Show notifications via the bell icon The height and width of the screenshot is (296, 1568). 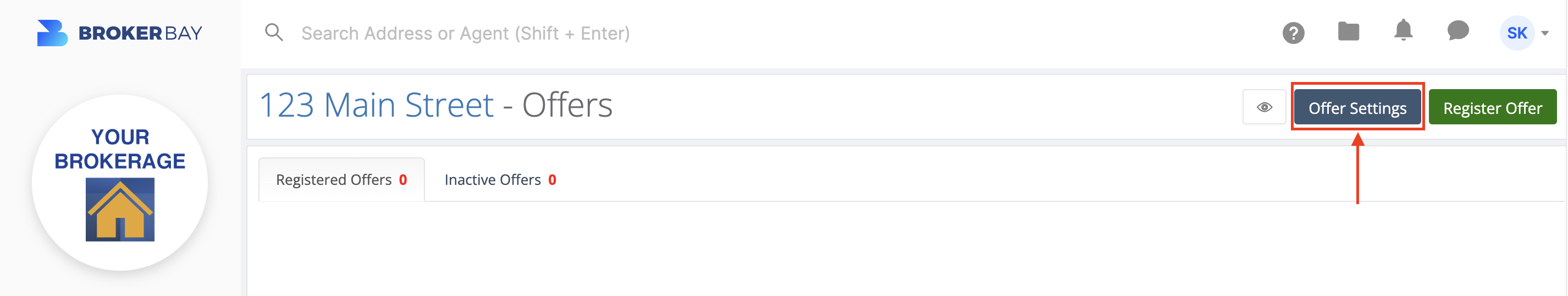click(1403, 30)
